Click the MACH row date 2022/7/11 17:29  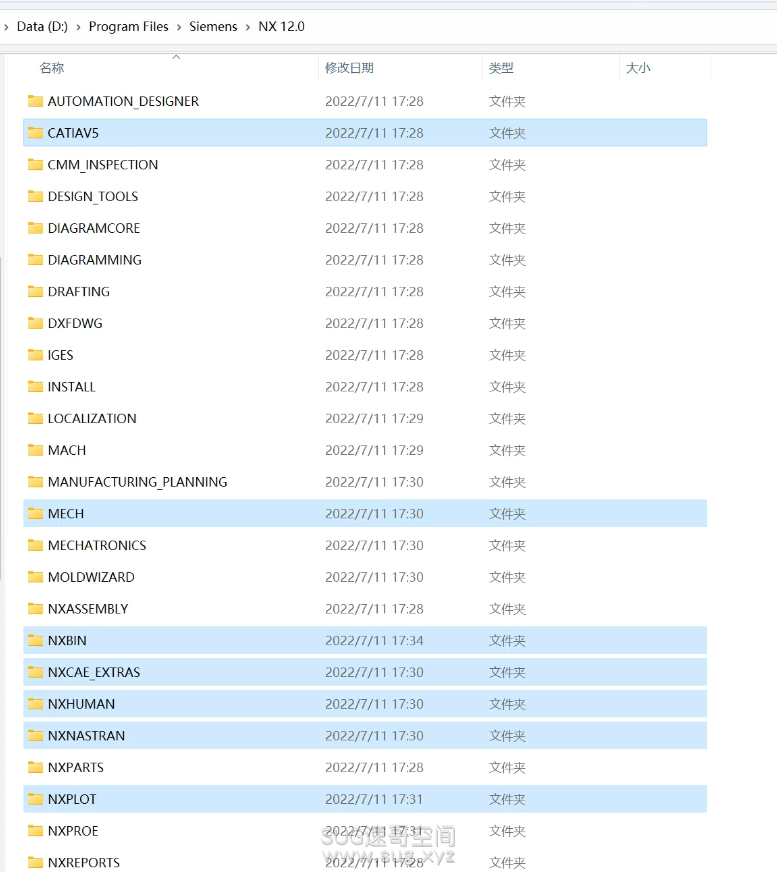pos(374,450)
